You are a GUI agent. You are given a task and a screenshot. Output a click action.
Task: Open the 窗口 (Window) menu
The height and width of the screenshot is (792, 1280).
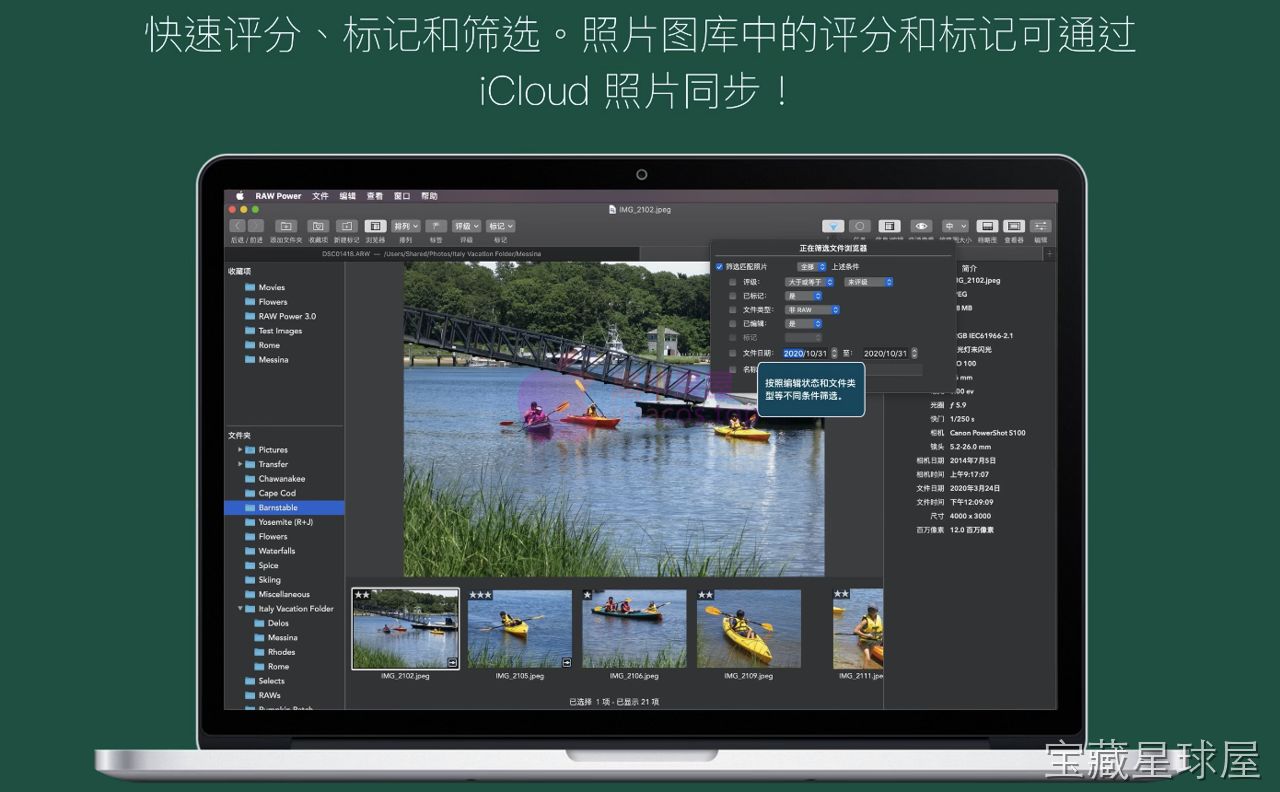(402, 196)
